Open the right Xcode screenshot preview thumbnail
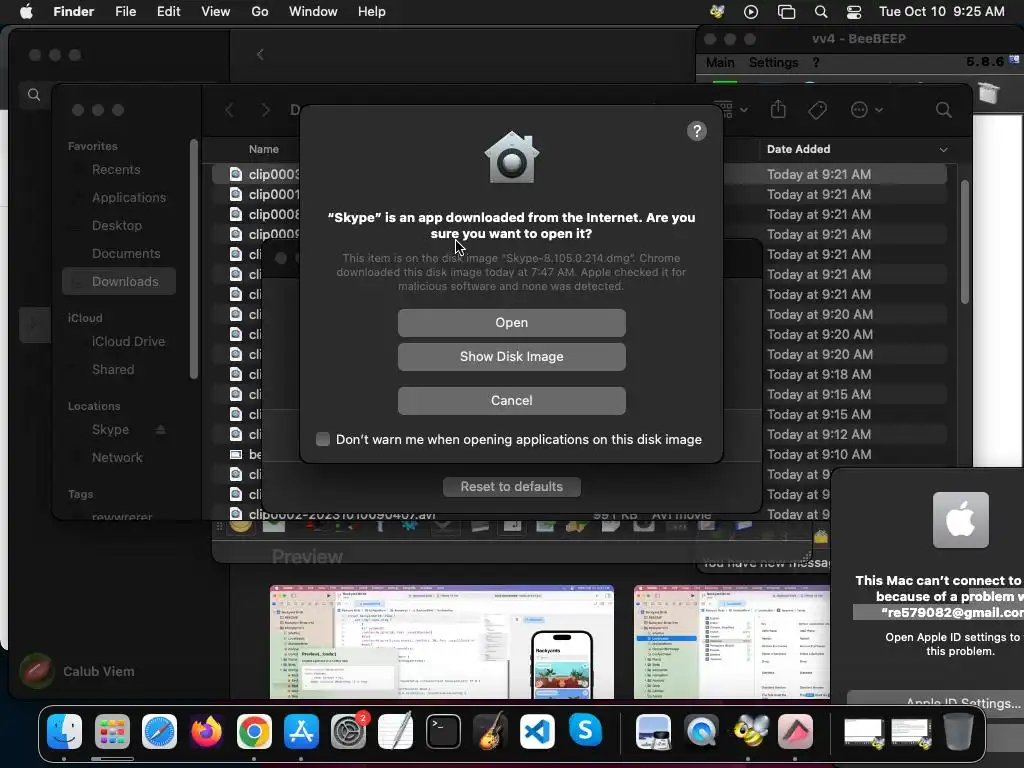The image size is (1024, 768). click(731, 642)
